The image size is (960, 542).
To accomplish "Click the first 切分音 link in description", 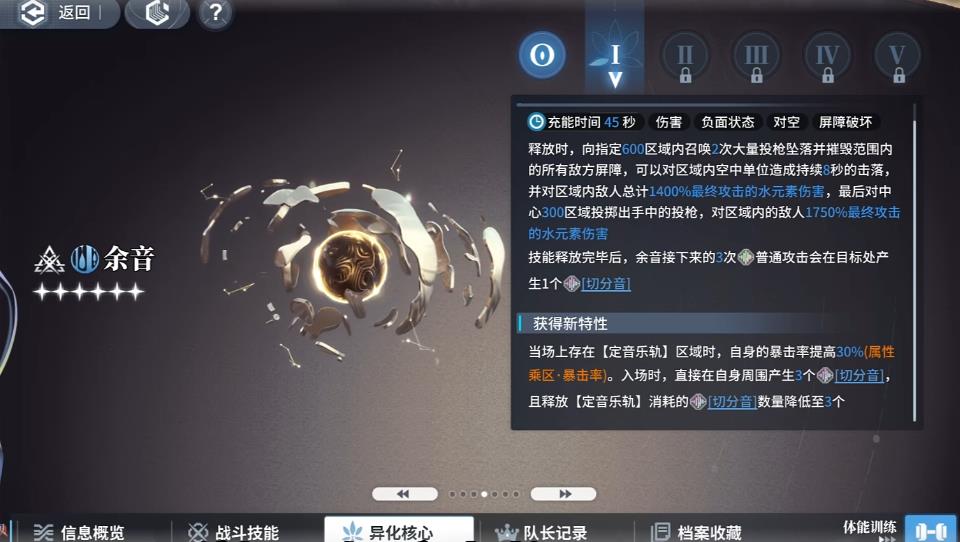I will pyautogui.click(x=605, y=284).
